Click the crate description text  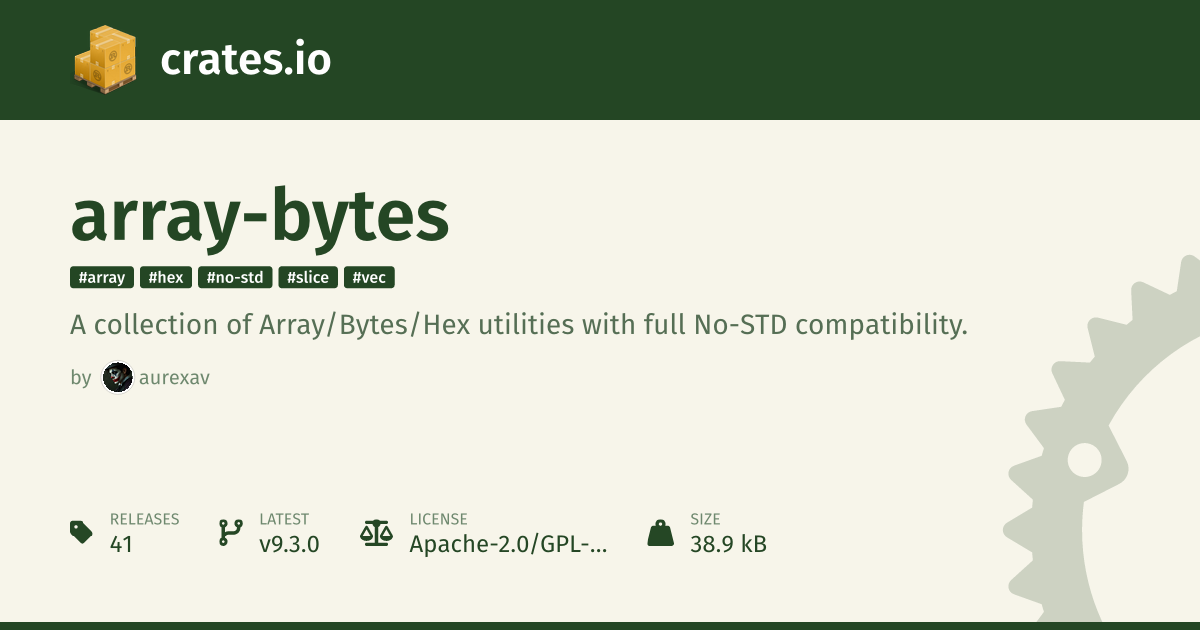click(x=519, y=325)
